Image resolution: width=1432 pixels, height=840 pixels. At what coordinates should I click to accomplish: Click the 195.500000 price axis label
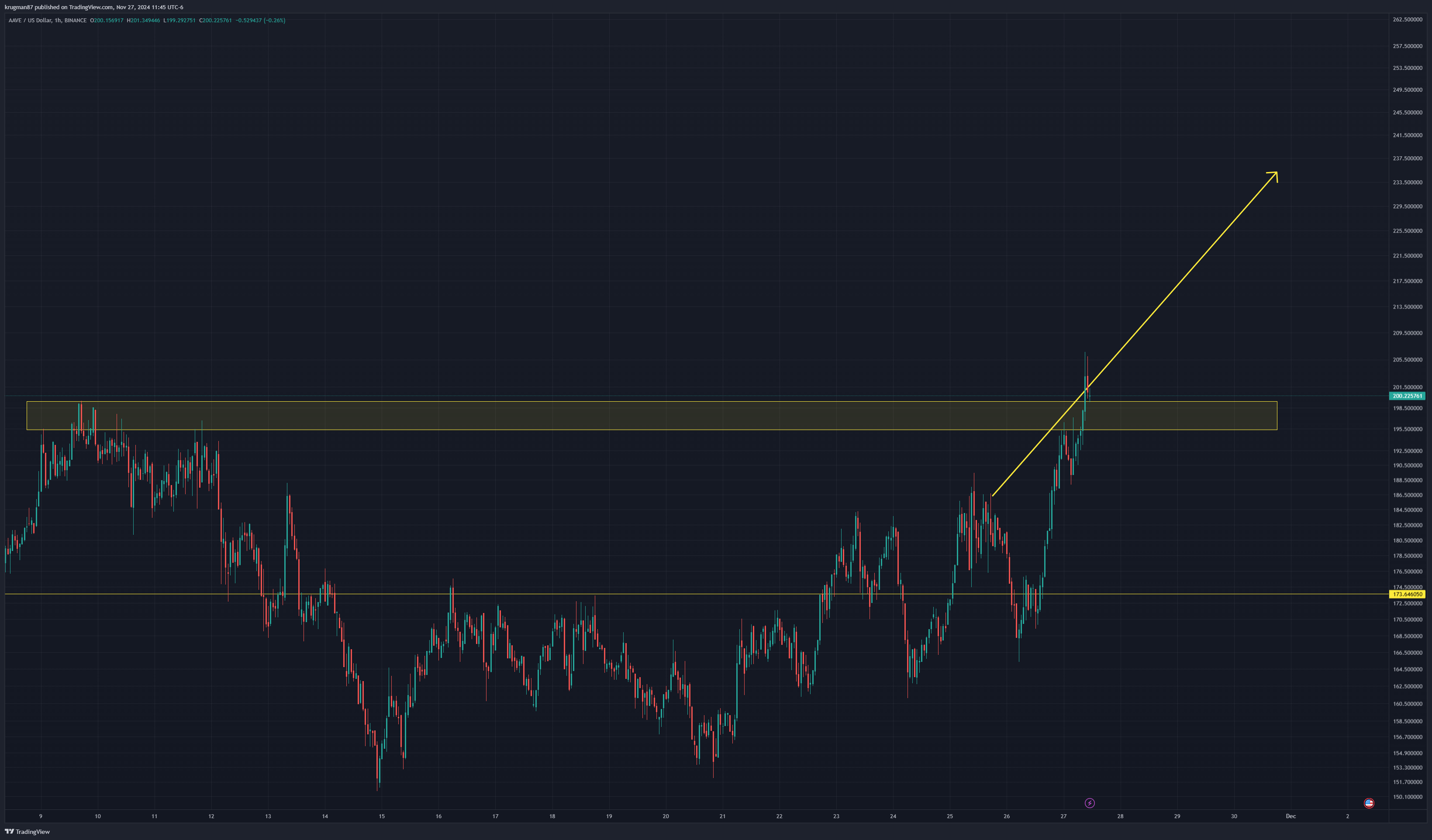click(1408, 429)
